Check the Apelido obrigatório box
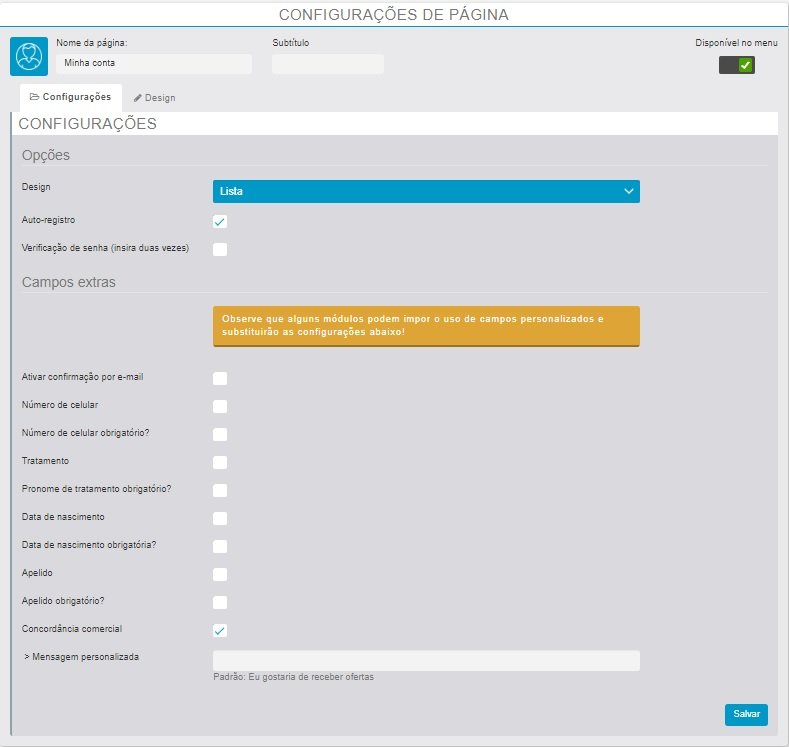This screenshot has width=789, height=747. [220, 602]
